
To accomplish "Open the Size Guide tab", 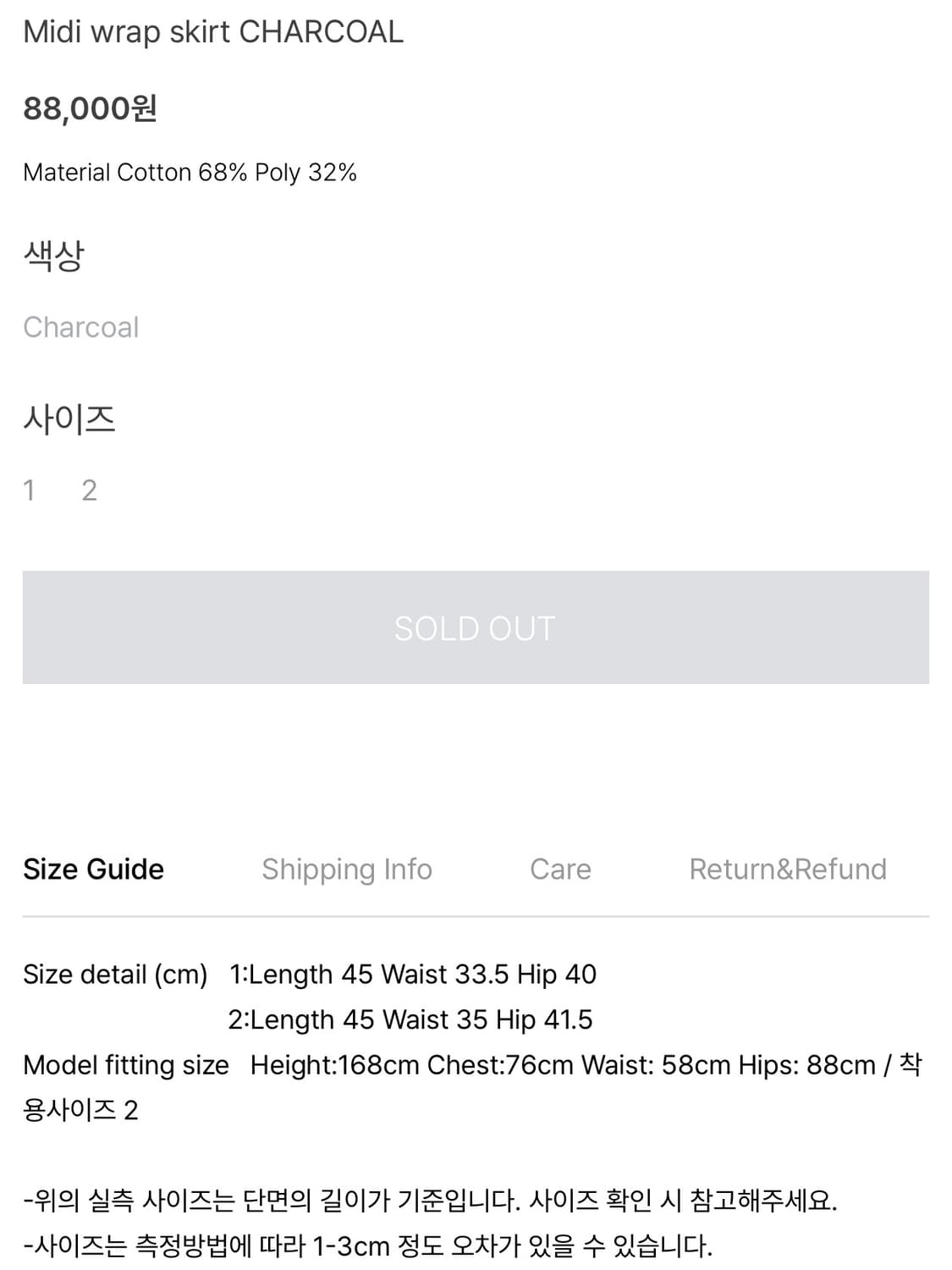I will click(93, 870).
